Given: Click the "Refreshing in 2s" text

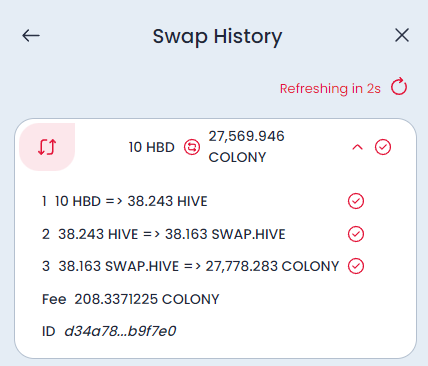Looking at the screenshot, I should point(330,89).
